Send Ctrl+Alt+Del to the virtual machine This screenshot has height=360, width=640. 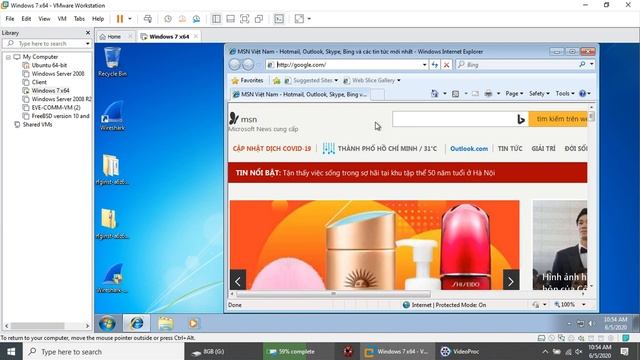pos(148,19)
